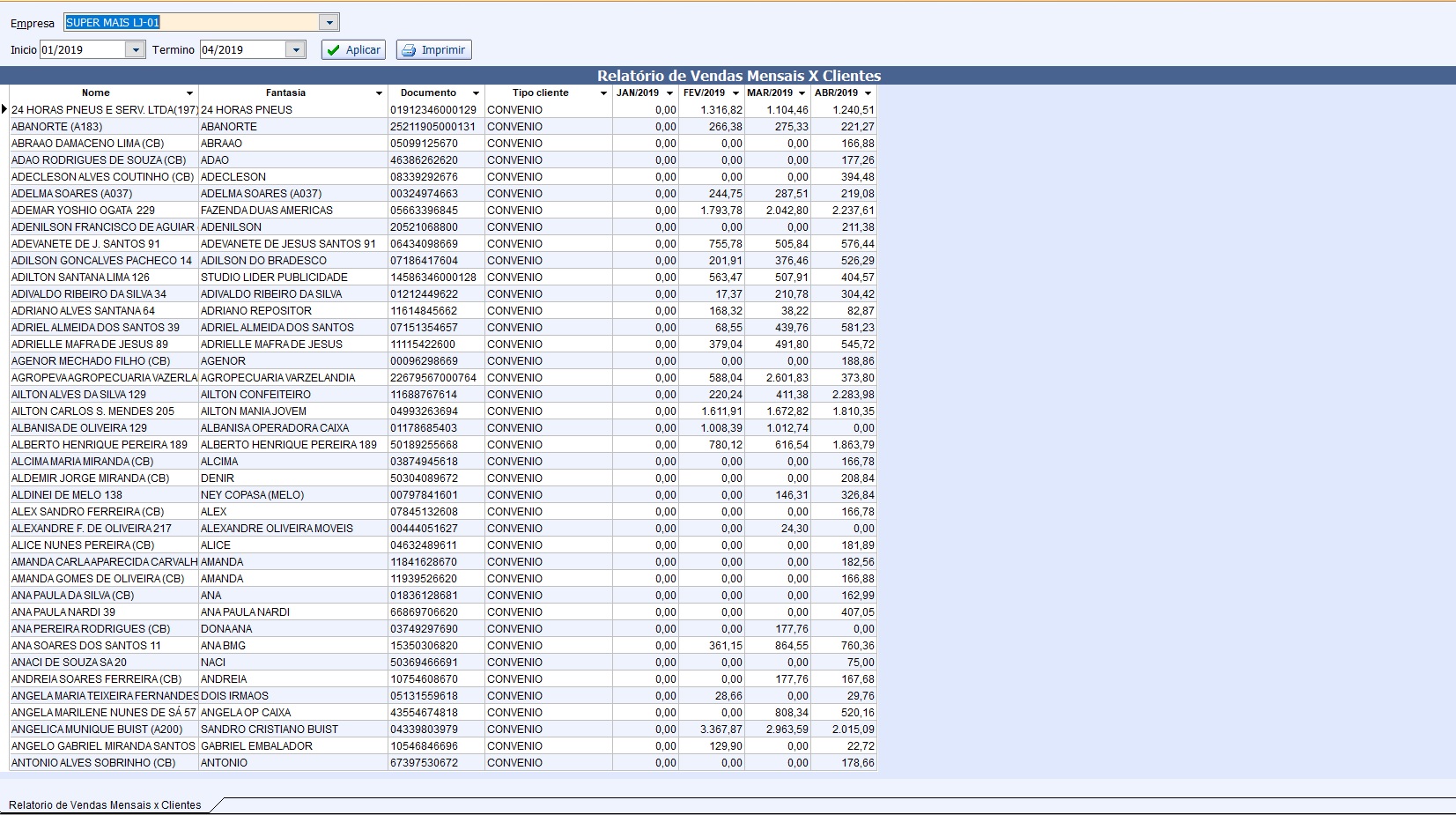This screenshot has width=1456, height=815.
Task: Open the Nome column filter arrow
Action: click(189, 93)
